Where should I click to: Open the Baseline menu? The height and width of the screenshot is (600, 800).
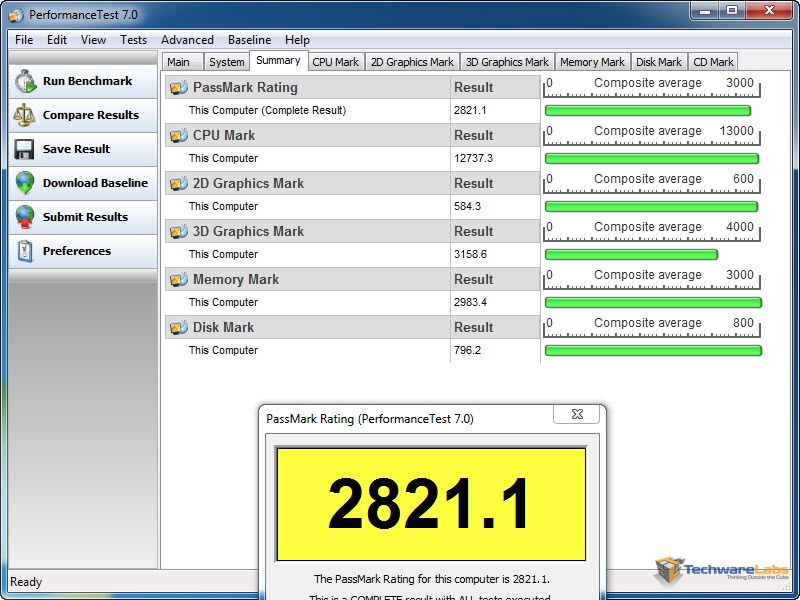click(x=249, y=40)
